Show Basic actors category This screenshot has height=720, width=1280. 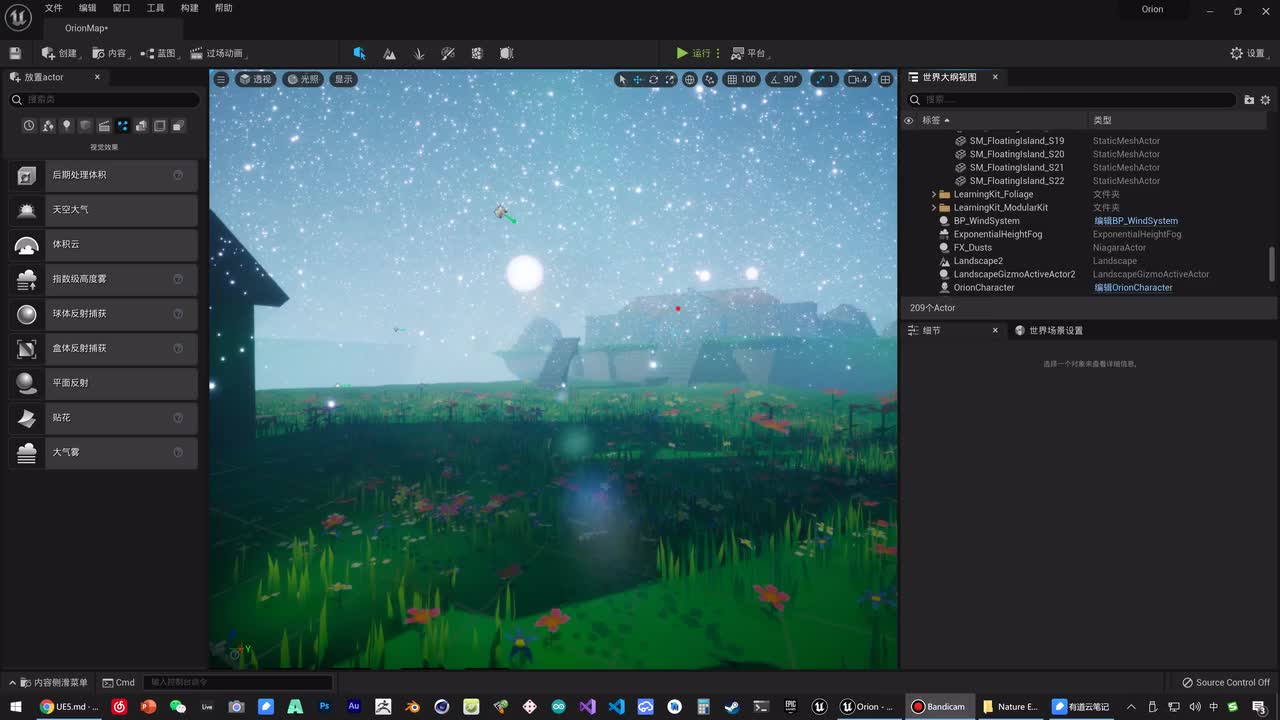(x=48, y=126)
